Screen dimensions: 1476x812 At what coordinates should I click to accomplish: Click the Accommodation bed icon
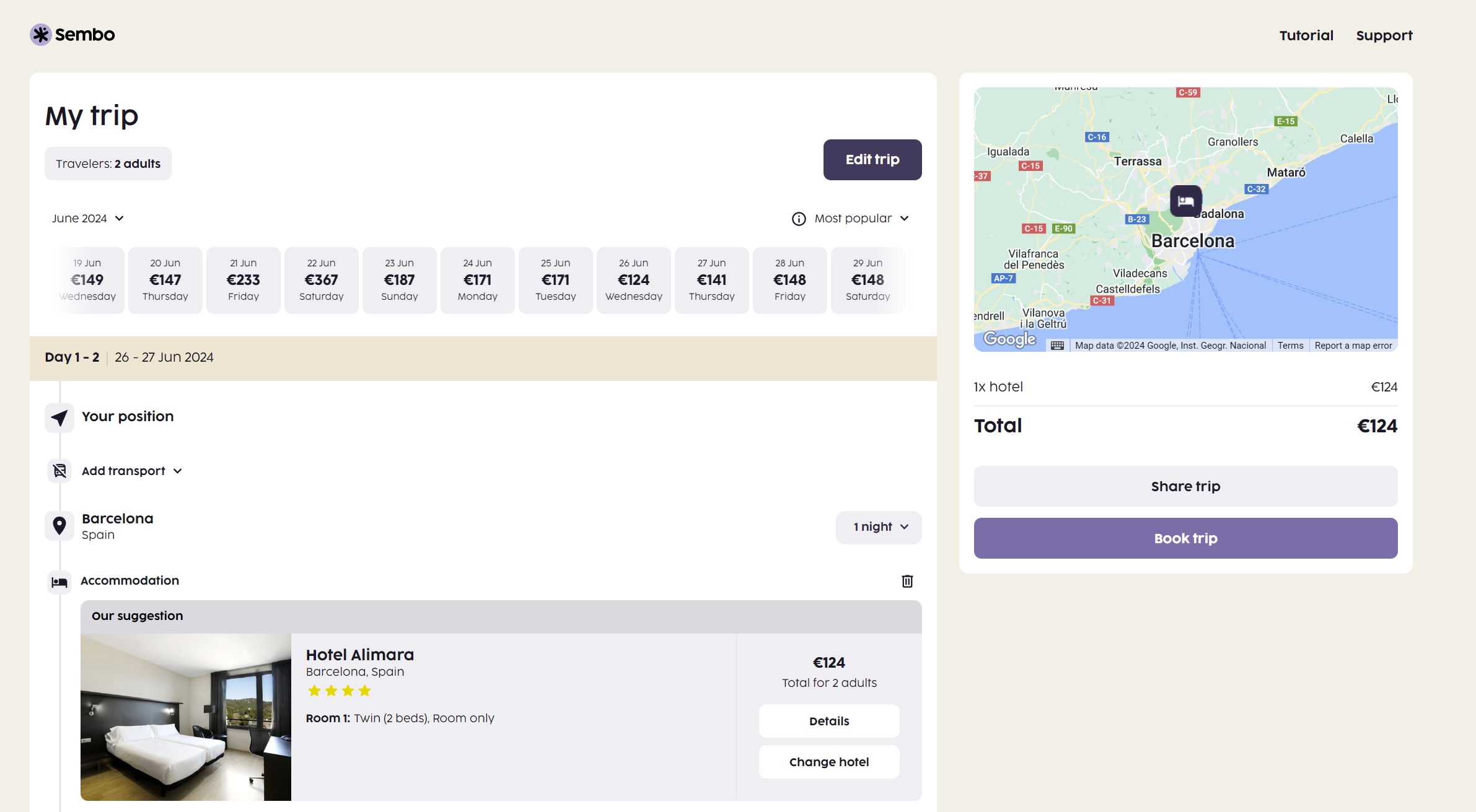pos(59,582)
